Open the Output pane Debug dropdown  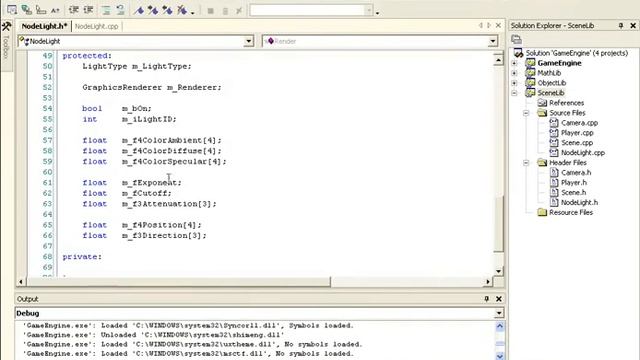click(499, 313)
